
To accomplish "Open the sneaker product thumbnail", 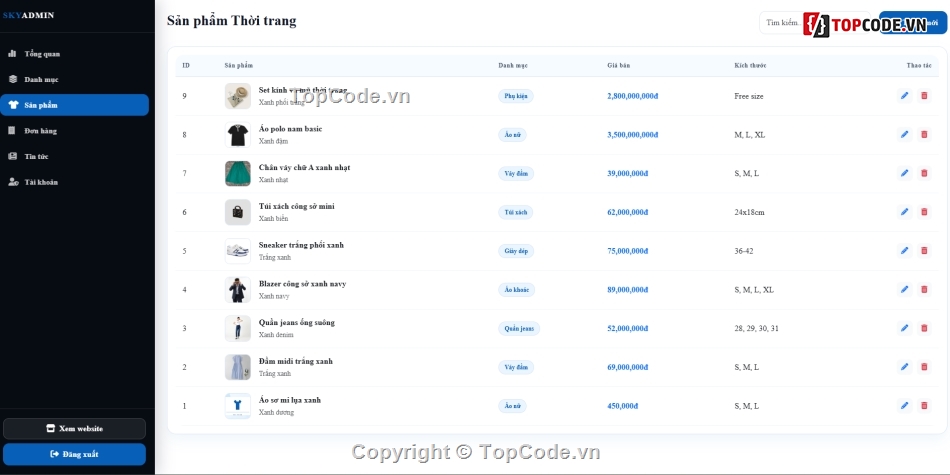I will [238, 251].
